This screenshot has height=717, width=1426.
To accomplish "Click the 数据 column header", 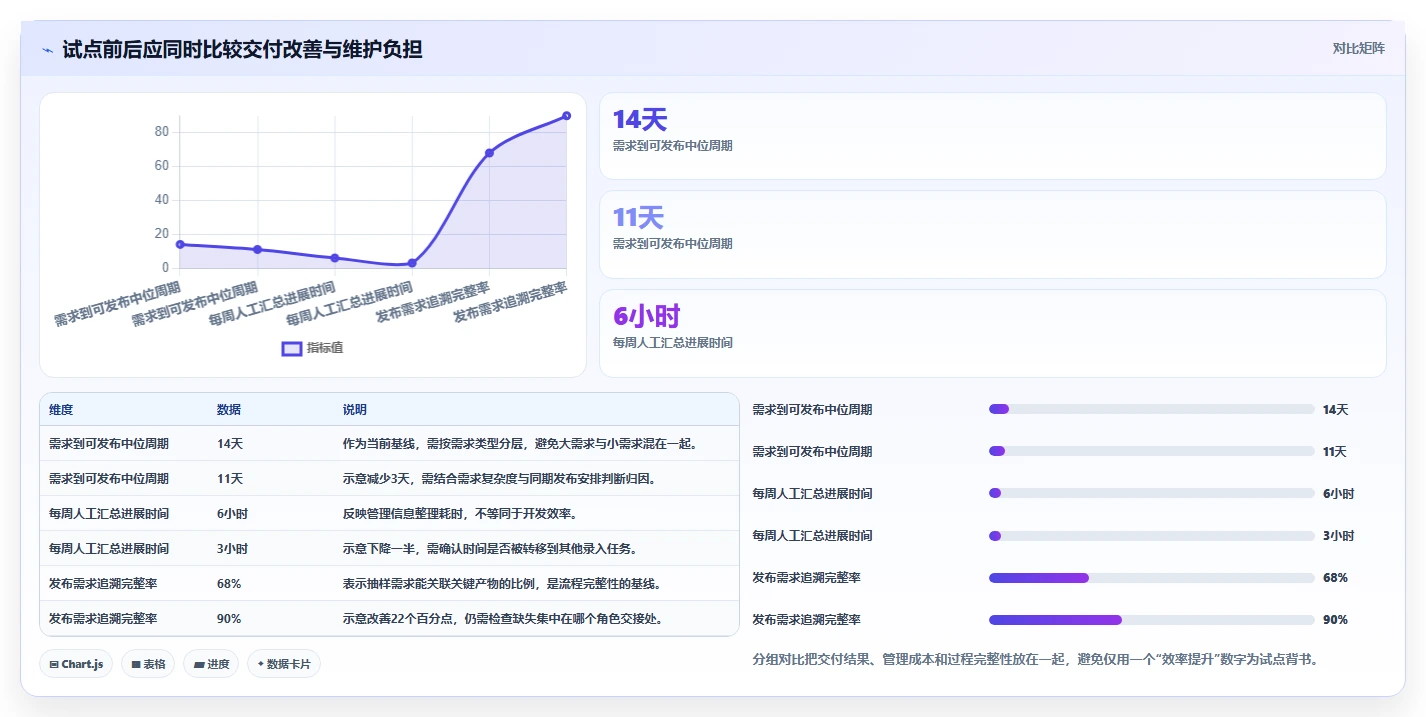I will [x=229, y=410].
